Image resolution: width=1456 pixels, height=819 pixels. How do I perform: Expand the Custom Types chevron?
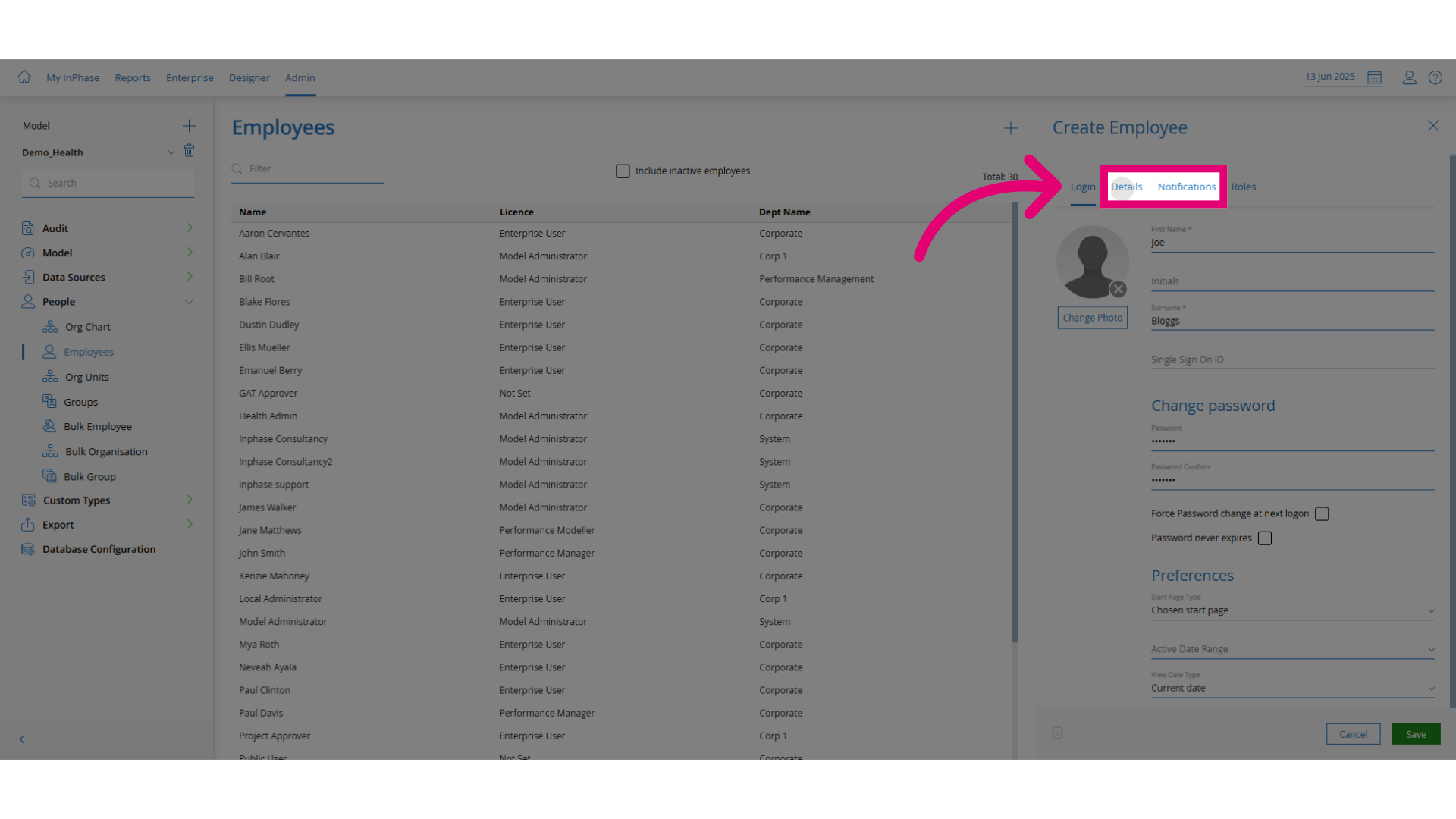[x=190, y=499]
